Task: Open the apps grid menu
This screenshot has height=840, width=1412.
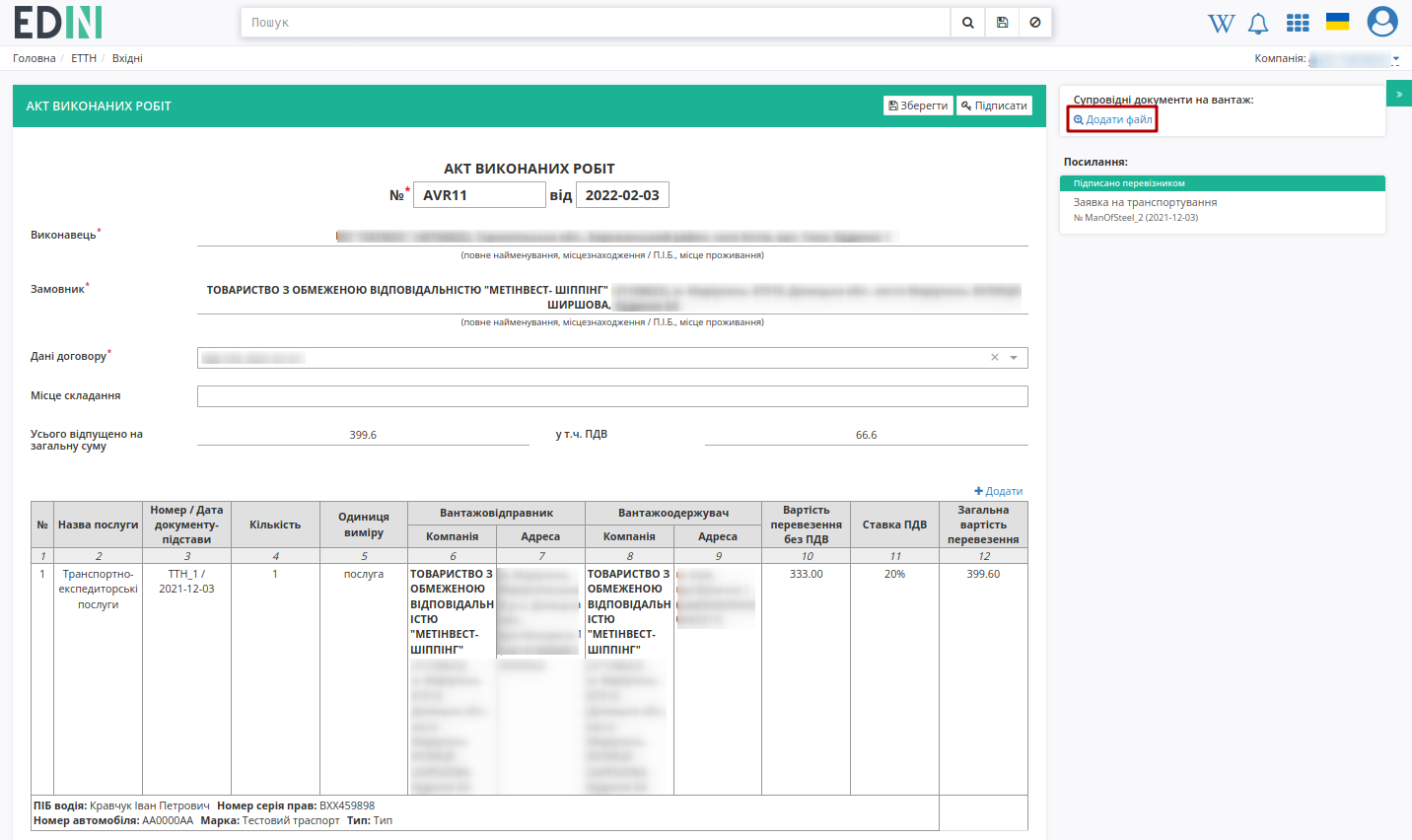Action: 1298,23
